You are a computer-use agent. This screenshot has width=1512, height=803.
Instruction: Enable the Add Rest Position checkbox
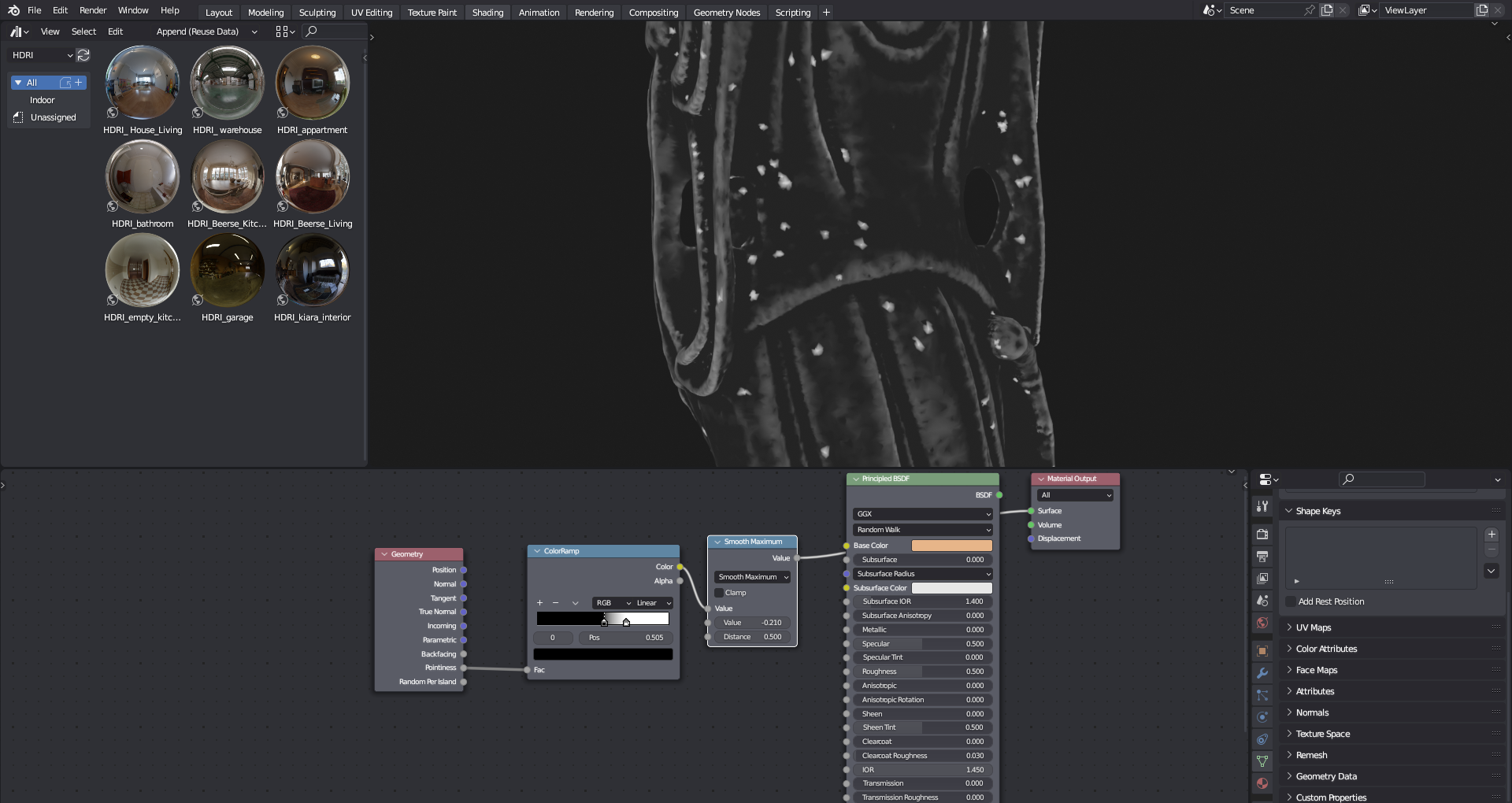(x=1290, y=601)
